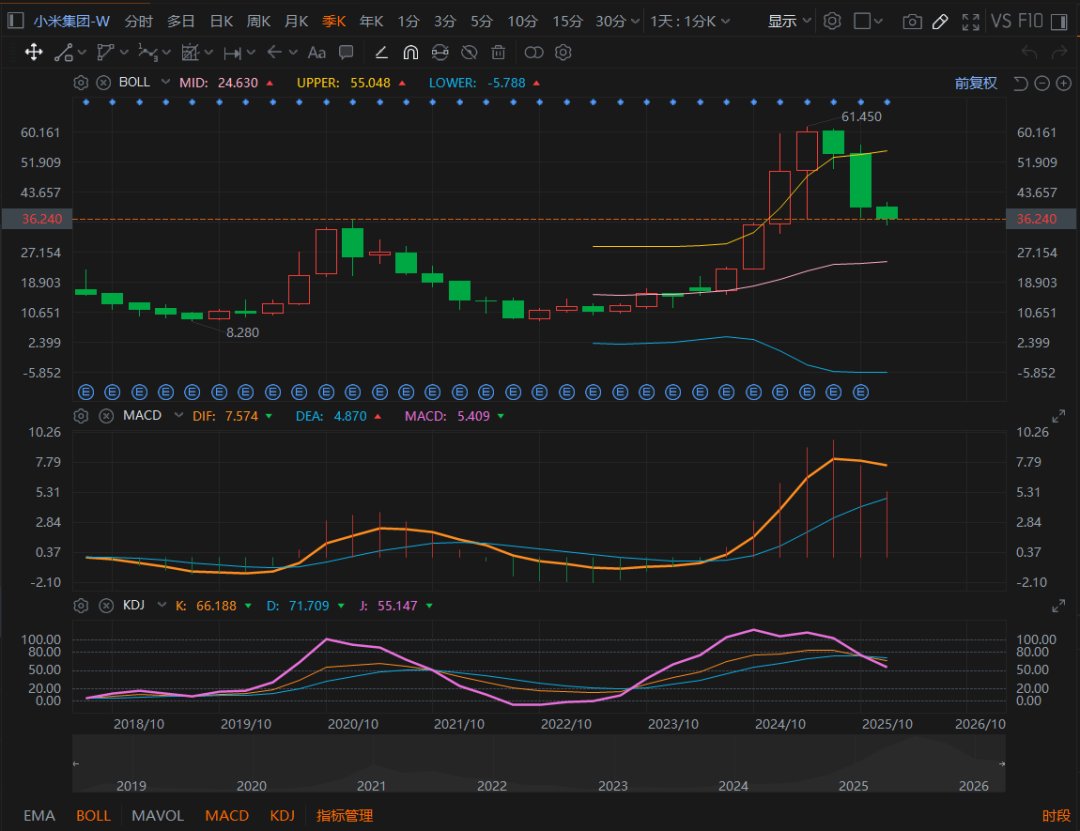This screenshot has height=831, width=1080.
Task: Open MACD indicator settings gear
Action: pos(81,415)
